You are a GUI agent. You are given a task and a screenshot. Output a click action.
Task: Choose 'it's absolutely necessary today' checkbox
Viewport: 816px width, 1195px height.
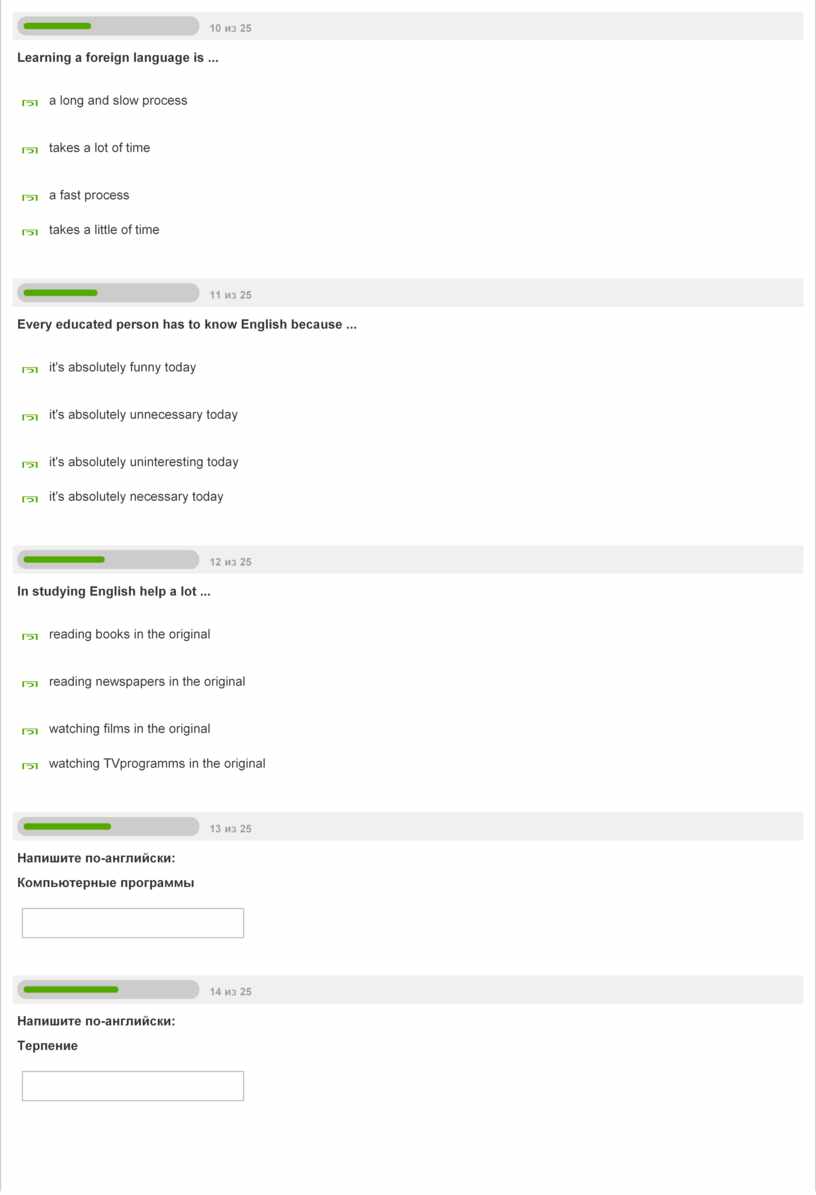point(30,498)
